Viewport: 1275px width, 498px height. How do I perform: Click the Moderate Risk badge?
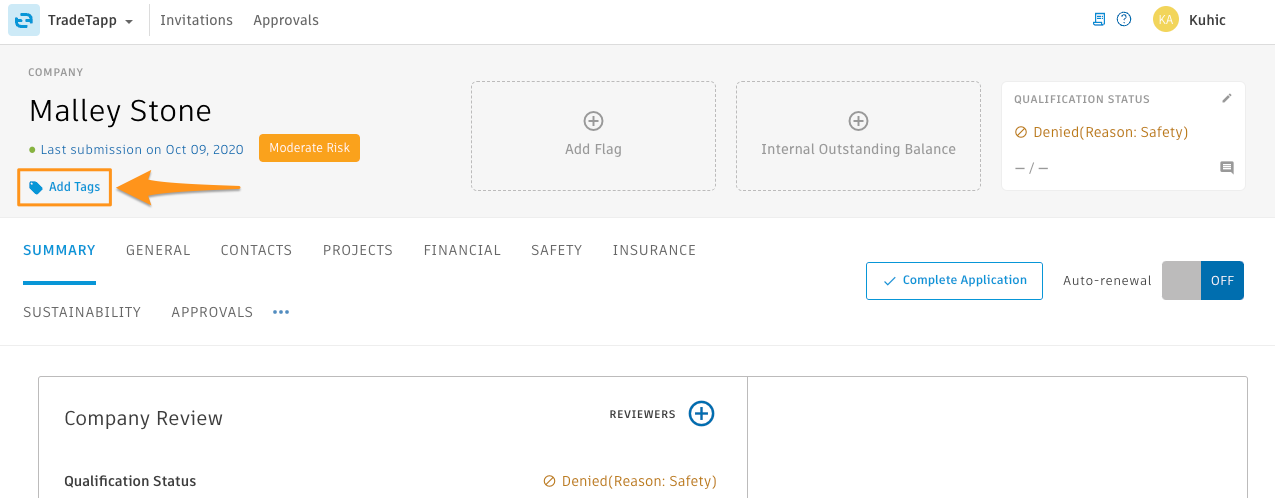click(x=309, y=148)
